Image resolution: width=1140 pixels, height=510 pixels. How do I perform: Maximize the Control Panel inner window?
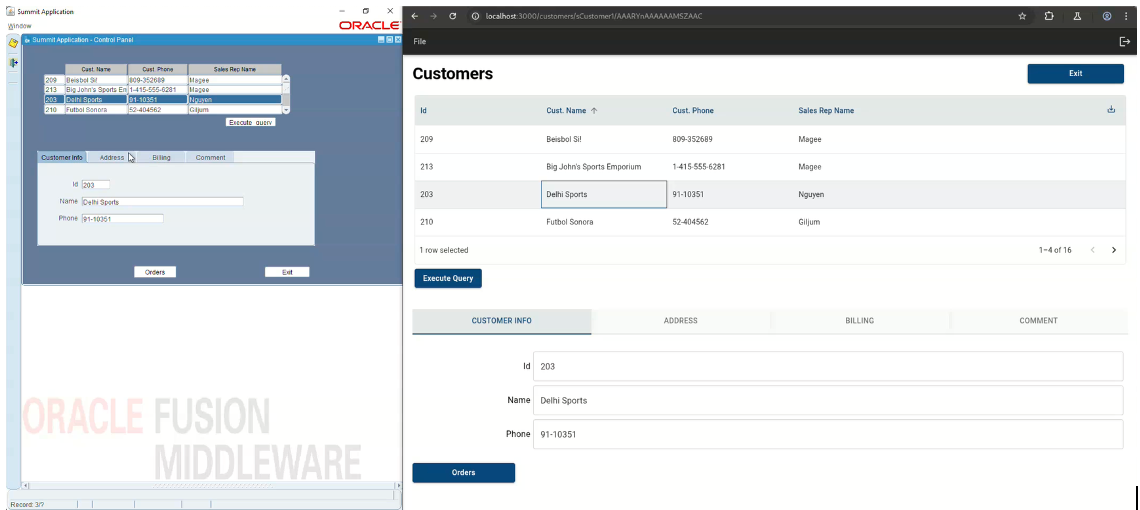[x=389, y=39]
